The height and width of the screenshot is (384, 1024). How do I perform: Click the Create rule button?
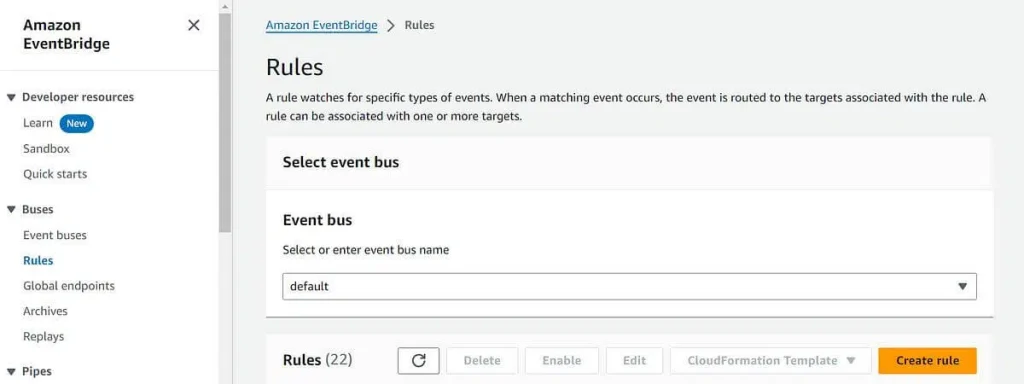point(927,360)
